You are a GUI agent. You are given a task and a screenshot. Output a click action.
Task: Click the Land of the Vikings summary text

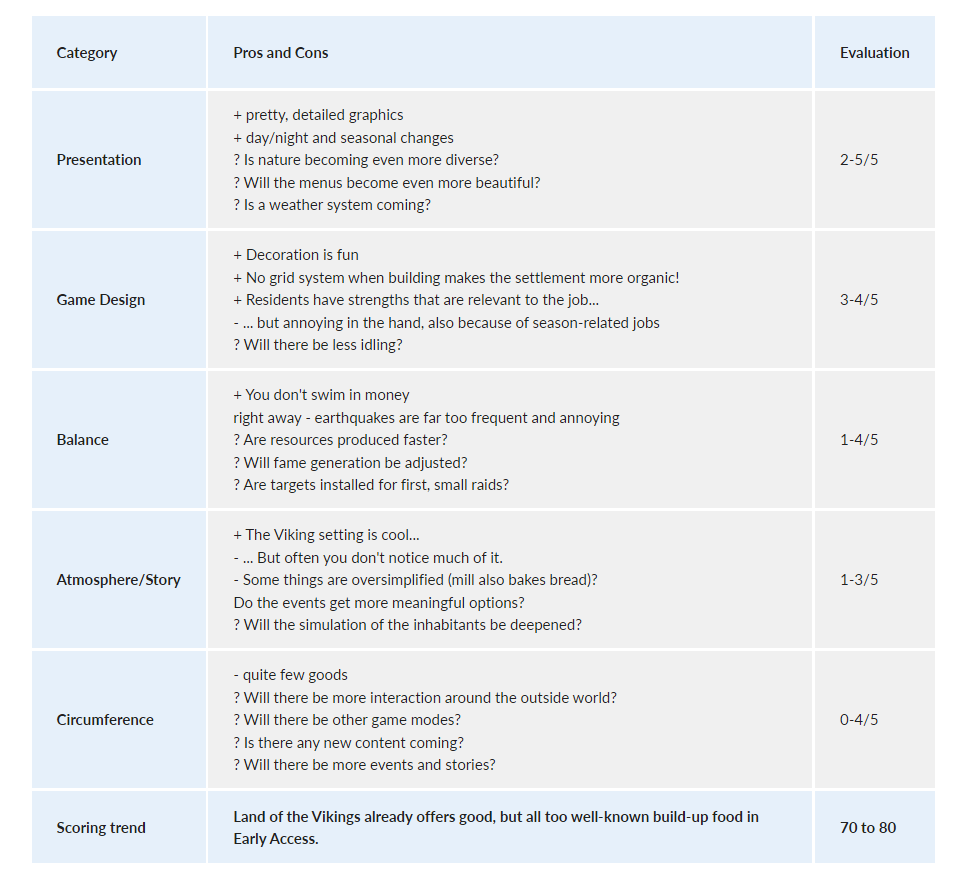point(496,828)
